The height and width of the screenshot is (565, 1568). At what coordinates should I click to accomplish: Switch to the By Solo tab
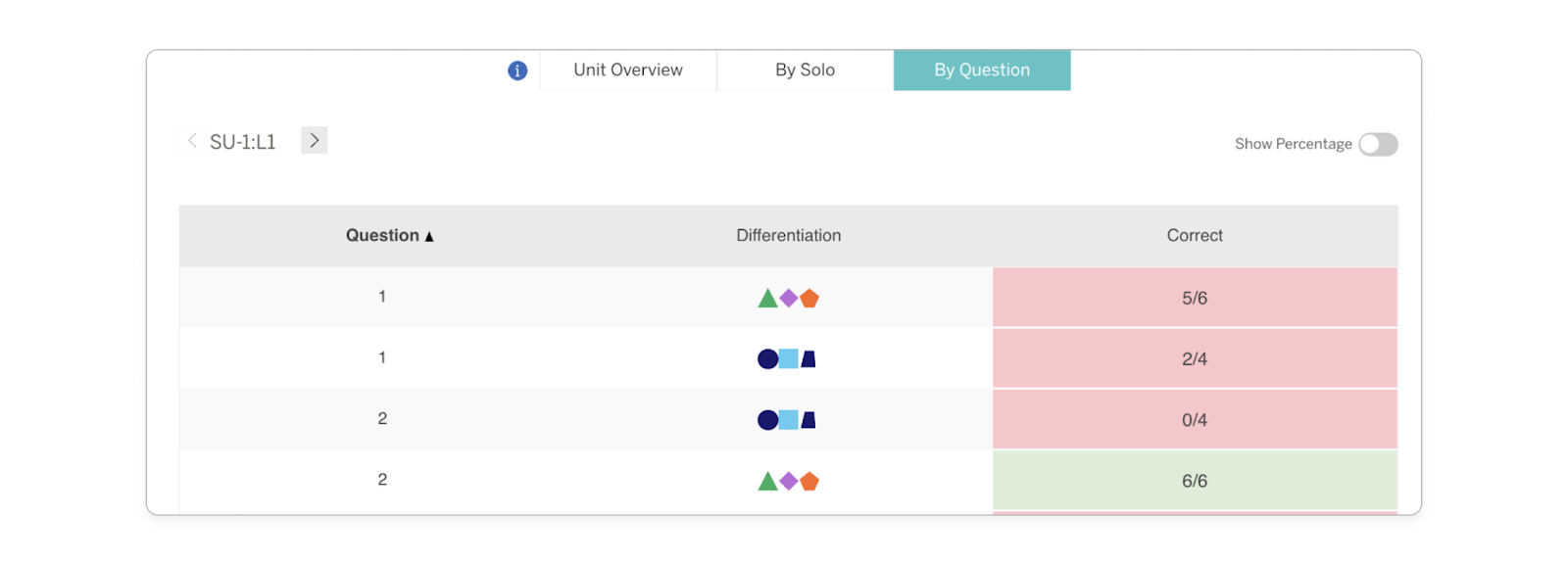click(805, 71)
